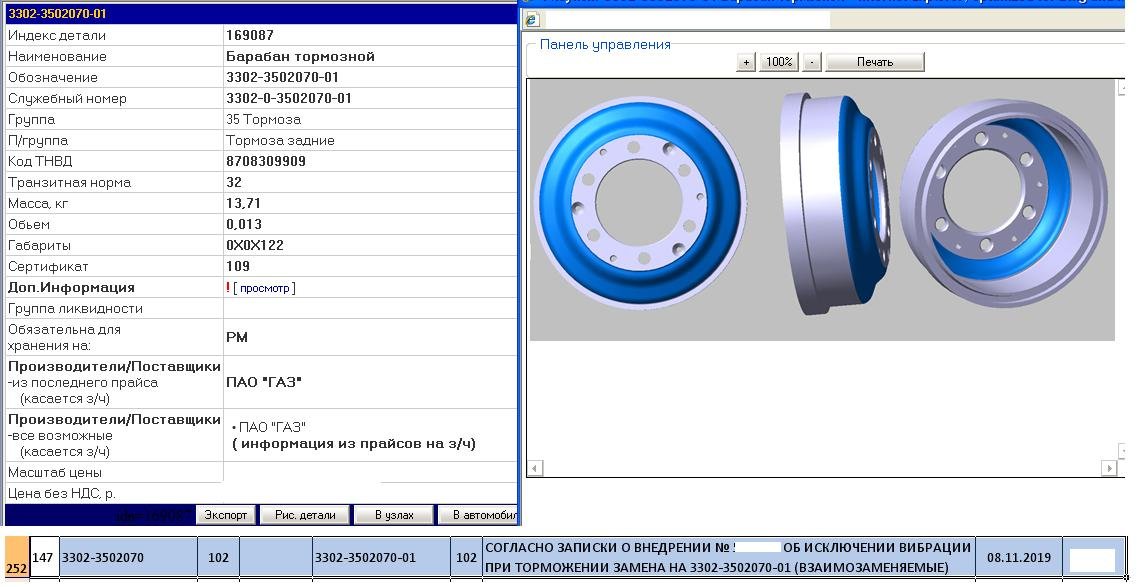Click the storage value РМ
Image resolution: width=1137 pixels, height=587 pixels.
tap(236, 338)
